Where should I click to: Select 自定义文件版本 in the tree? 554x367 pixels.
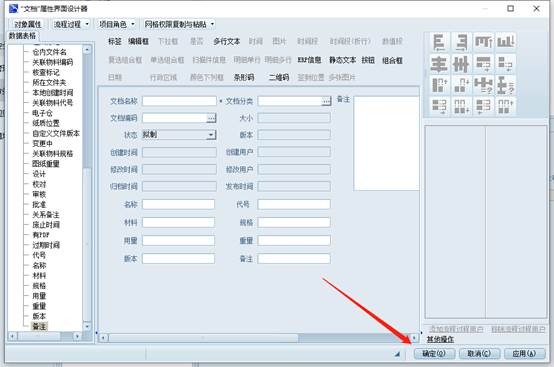click(x=56, y=134)
